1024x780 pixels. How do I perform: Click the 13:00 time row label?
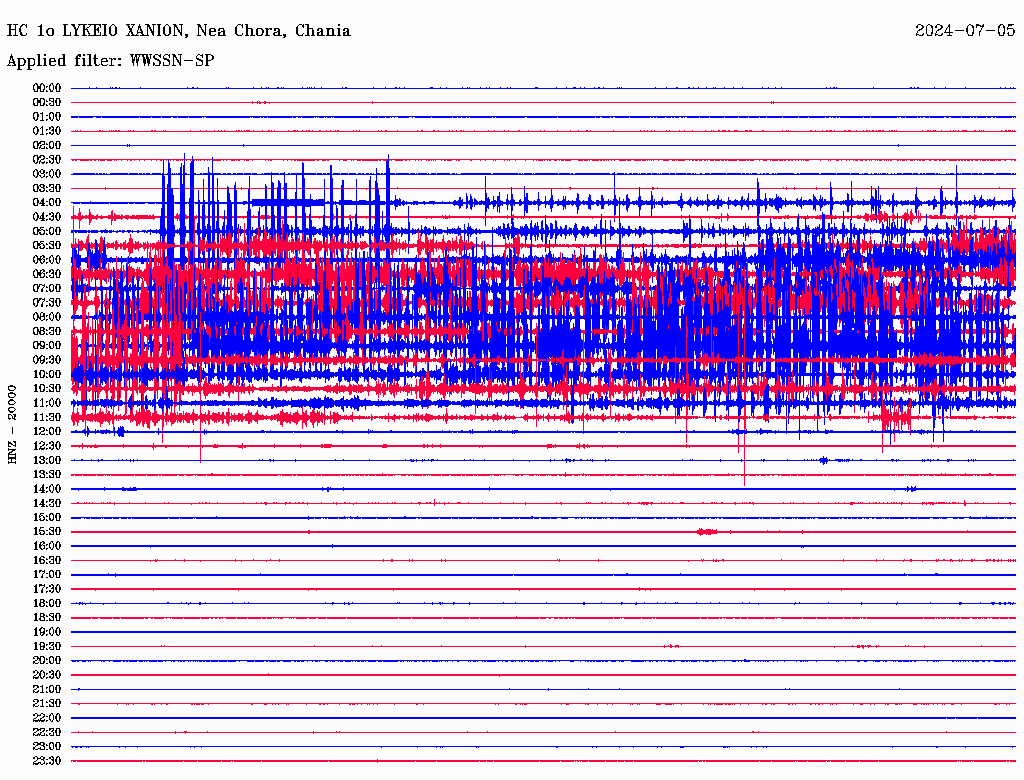(47, 460)
